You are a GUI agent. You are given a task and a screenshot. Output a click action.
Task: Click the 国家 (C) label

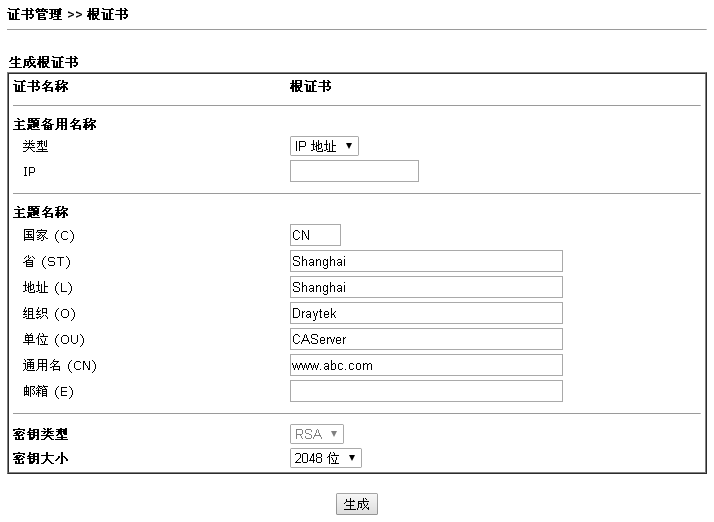coord(49,235)
